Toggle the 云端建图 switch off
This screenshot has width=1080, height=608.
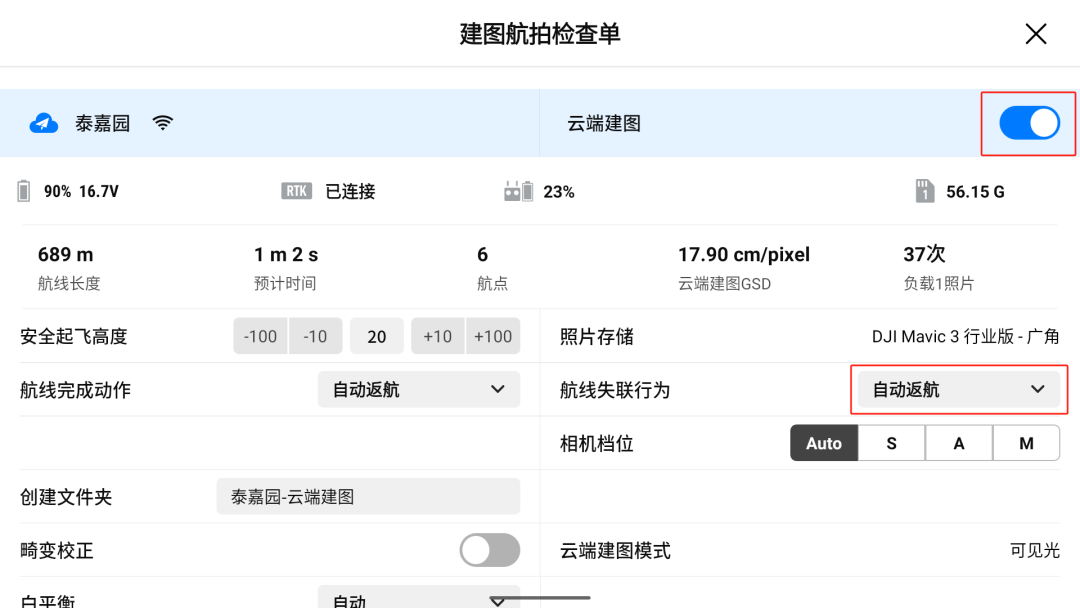(x=1029, y=123)
